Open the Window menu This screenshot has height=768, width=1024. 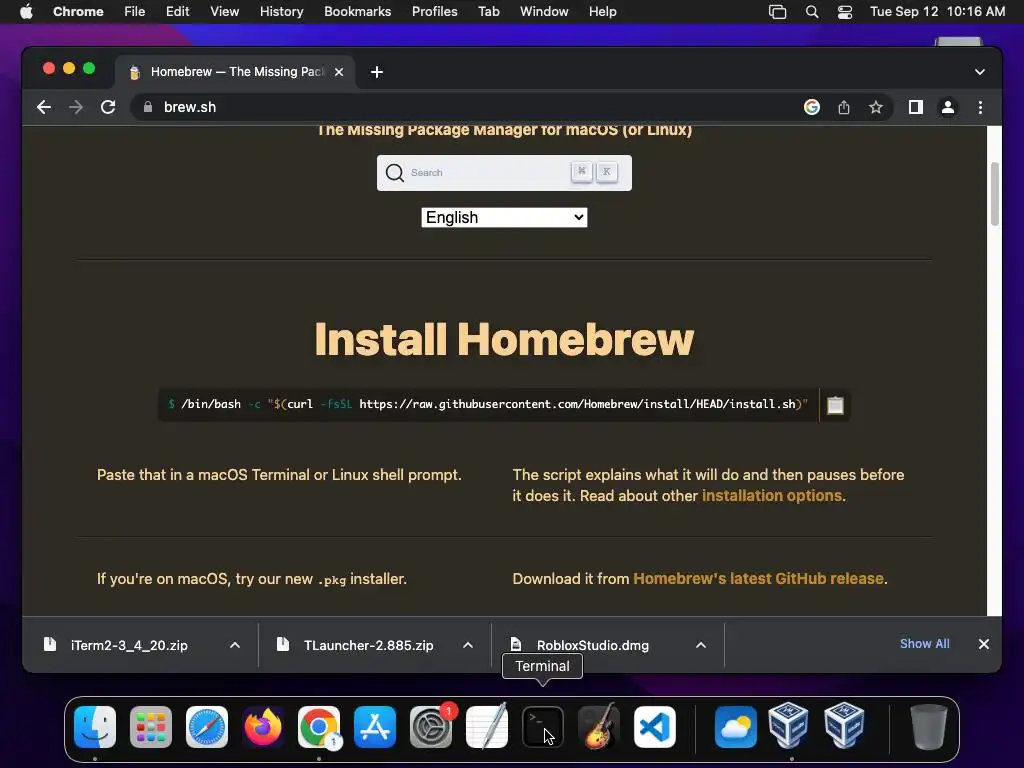point(544,12)
